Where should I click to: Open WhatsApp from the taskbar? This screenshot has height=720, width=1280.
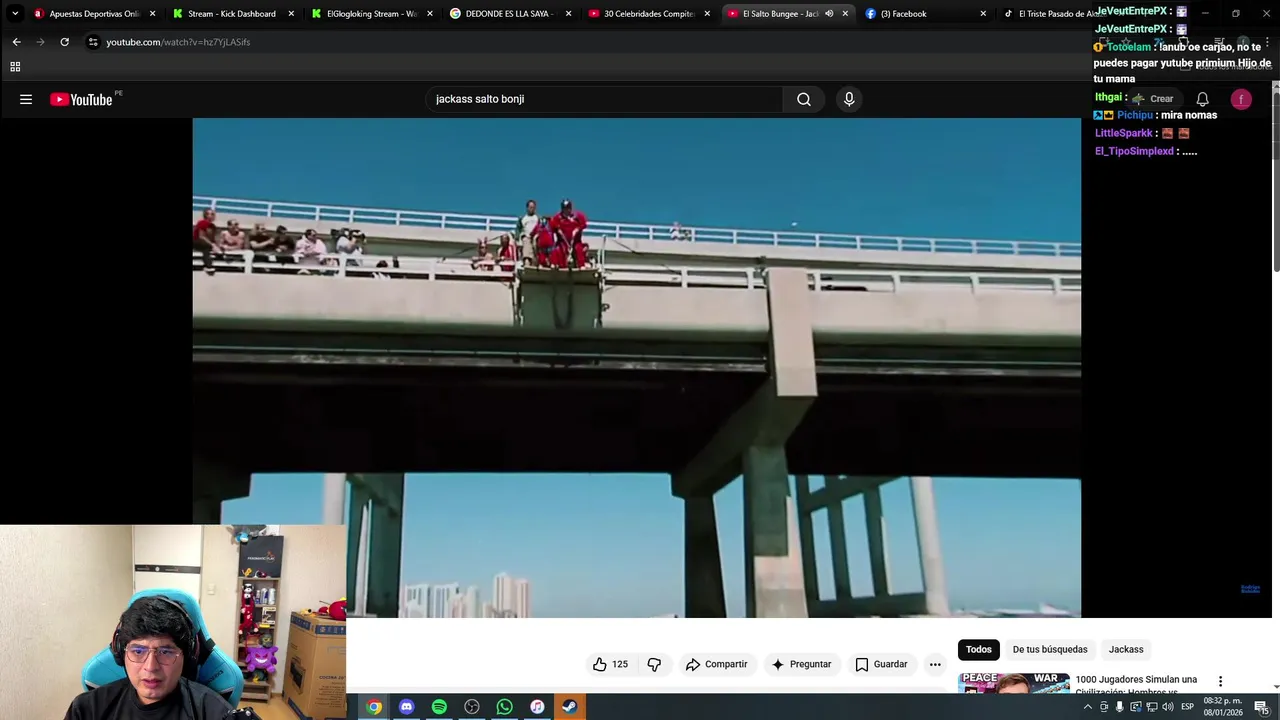pyautogui.click(x=504, y=707)
